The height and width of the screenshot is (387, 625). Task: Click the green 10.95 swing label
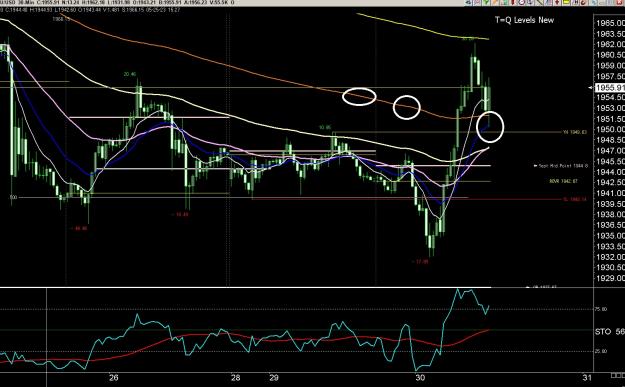pos(325,128)
